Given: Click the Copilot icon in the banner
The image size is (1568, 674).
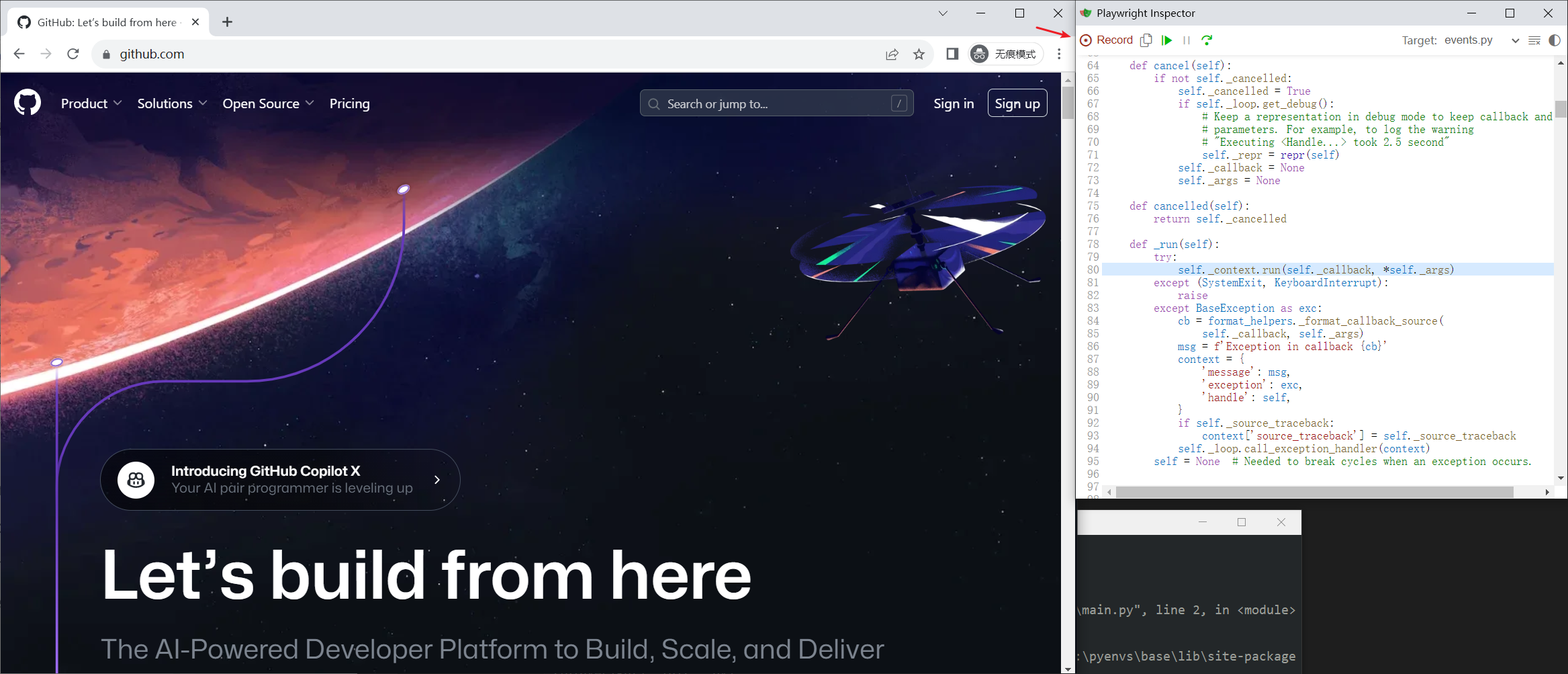Looking at the screenshot, I should tap(136, 480).
